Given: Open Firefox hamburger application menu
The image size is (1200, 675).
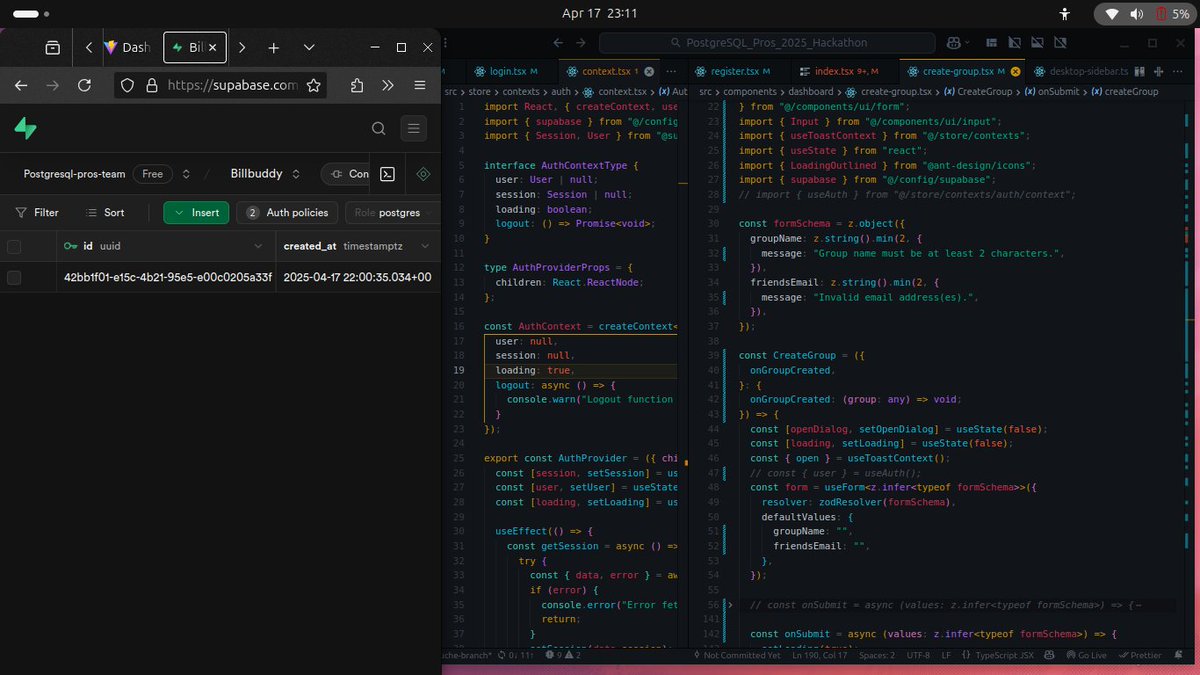Looking at the screenshot, I should [420, 85].
